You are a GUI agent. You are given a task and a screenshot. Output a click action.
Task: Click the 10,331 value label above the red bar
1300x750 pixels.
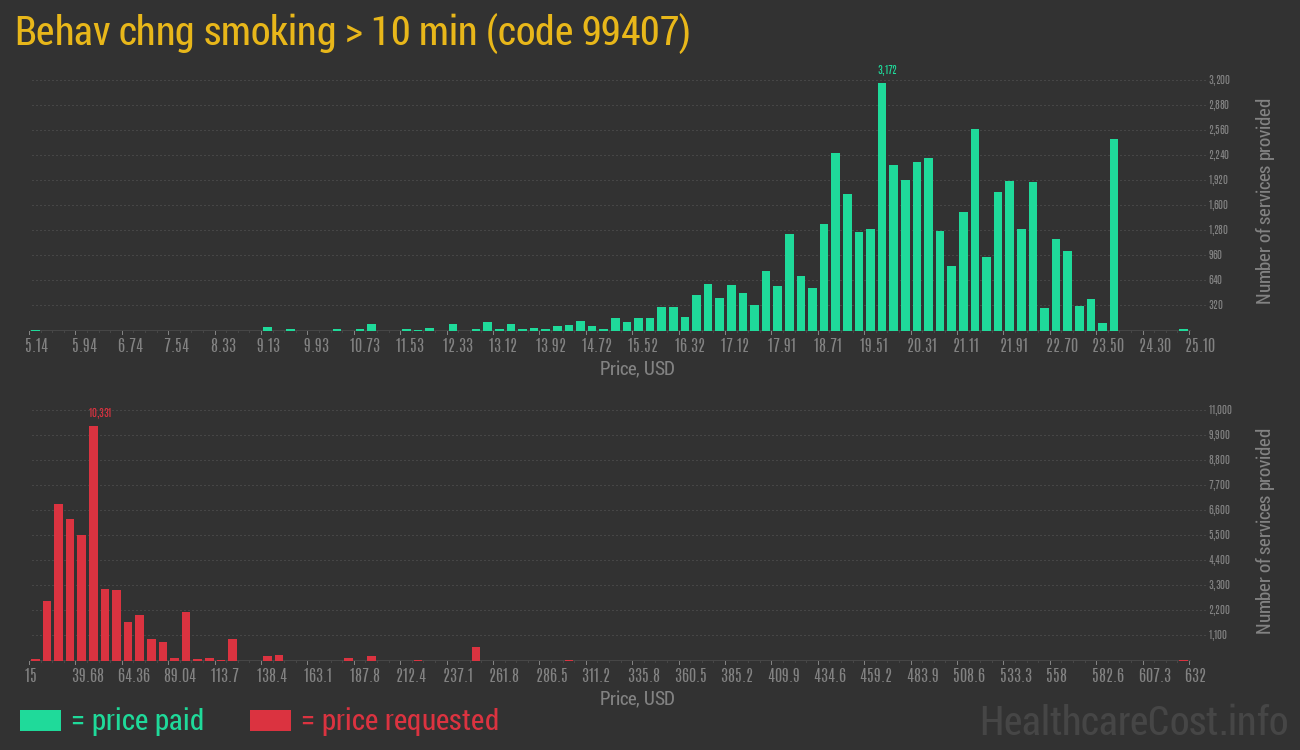[x=99, y=412]
